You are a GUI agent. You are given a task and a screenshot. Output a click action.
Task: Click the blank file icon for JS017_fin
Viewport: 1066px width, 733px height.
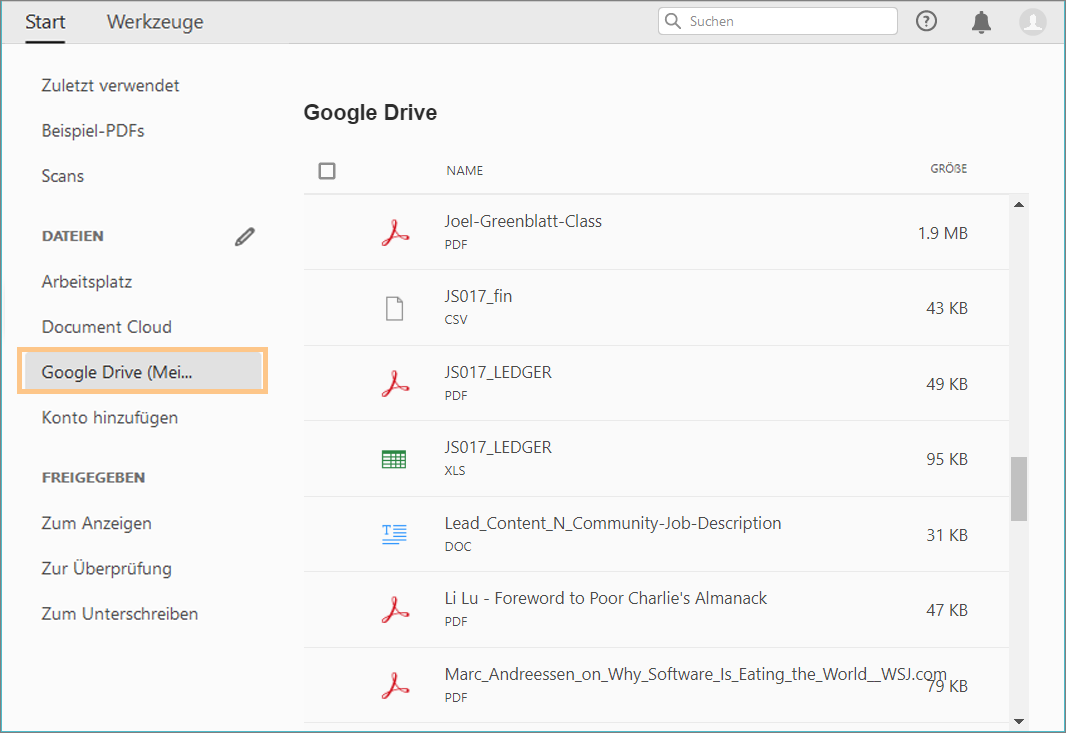pyautogui.click(x=395, y=308)
